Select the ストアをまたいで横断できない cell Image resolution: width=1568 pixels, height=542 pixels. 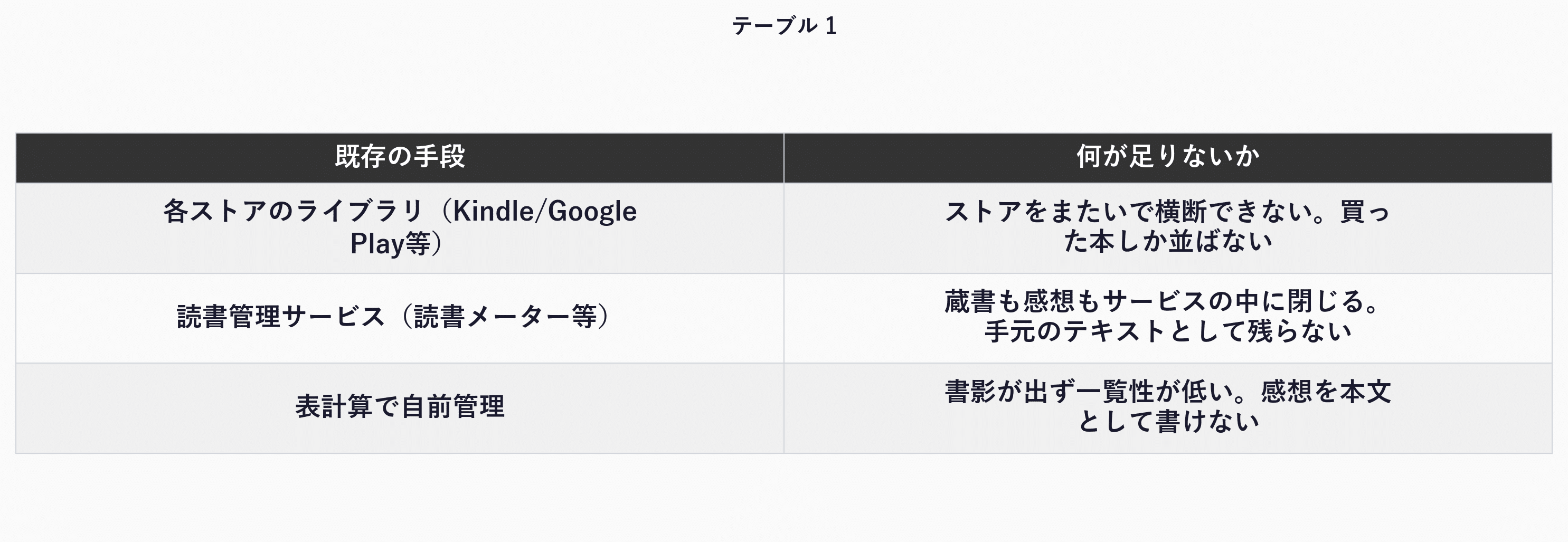point(1167,227)
